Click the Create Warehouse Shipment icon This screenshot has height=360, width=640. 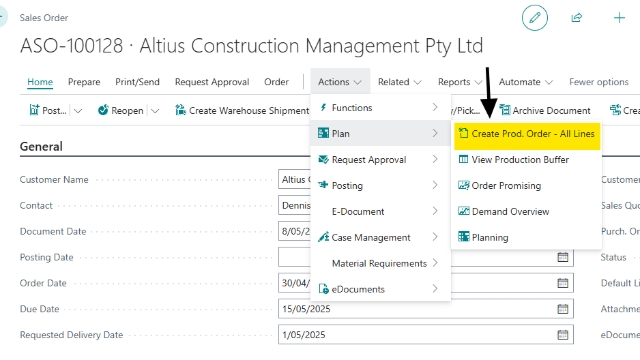[180, 110]
